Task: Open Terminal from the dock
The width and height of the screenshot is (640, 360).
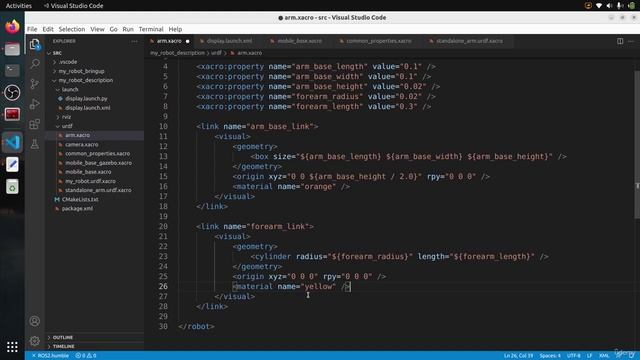Action: [12, 71]
